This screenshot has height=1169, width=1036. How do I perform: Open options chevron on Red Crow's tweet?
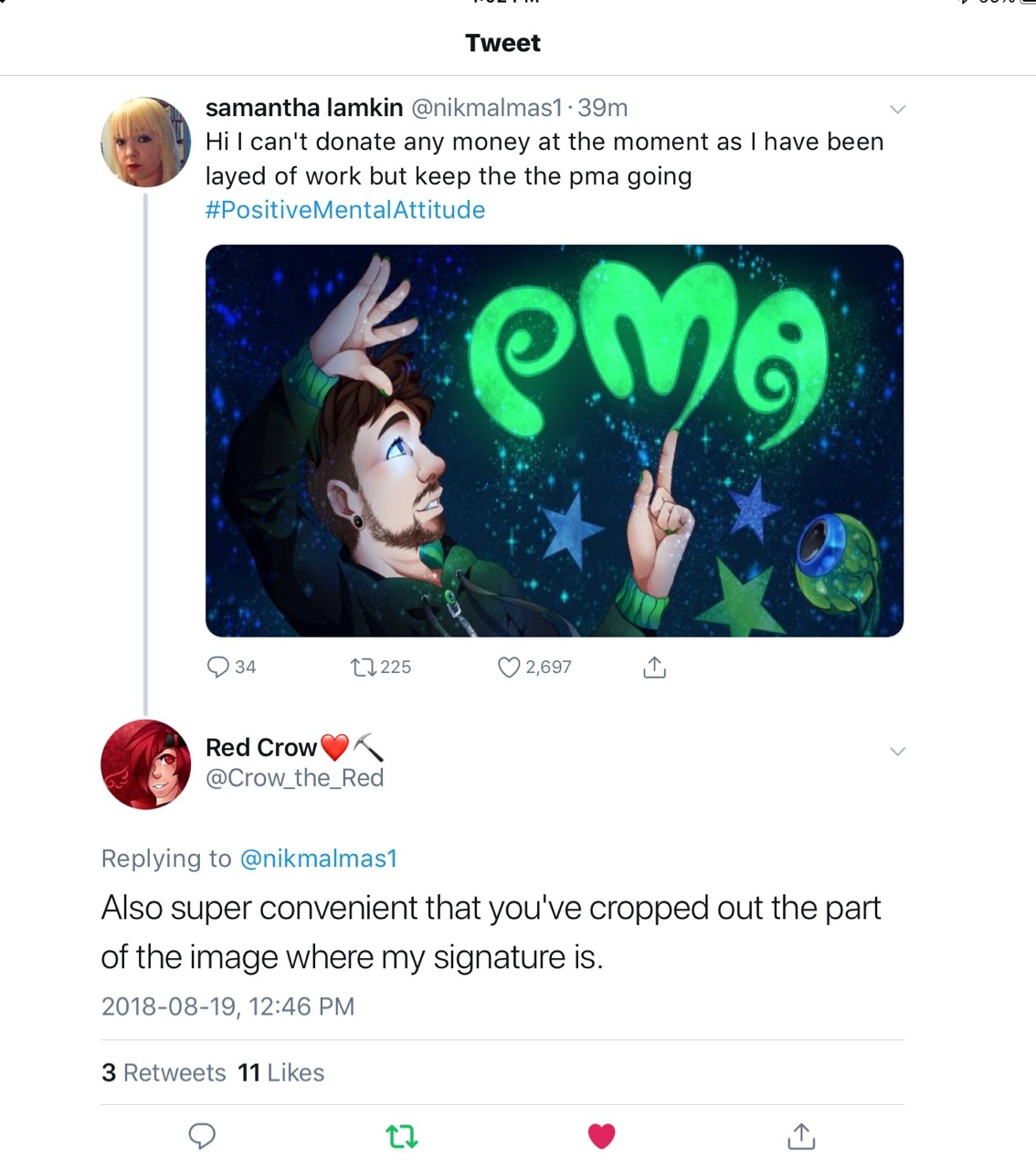coord(897,752)
